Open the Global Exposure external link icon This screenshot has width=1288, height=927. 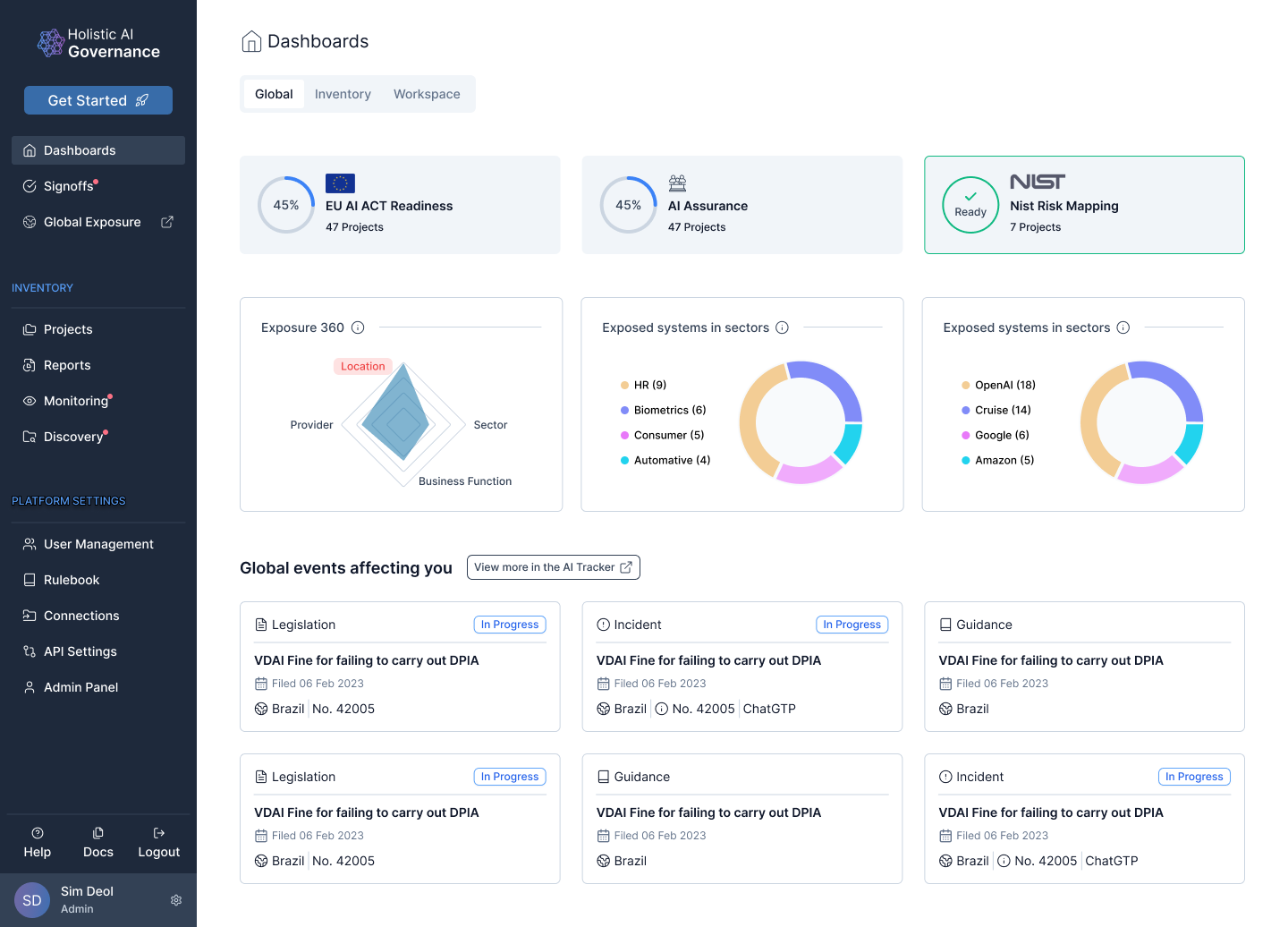(x=167, y=222)
